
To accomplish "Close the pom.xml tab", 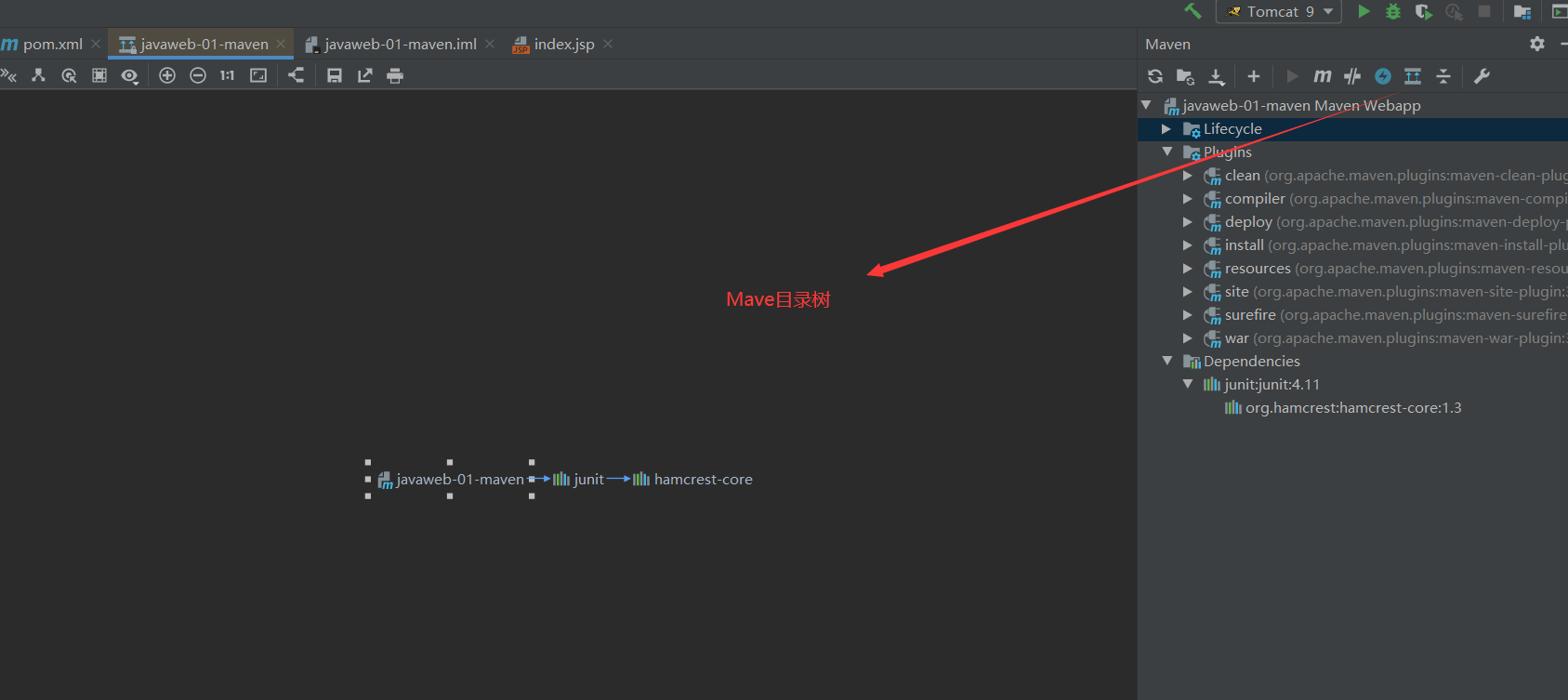I will coord(96,44).
